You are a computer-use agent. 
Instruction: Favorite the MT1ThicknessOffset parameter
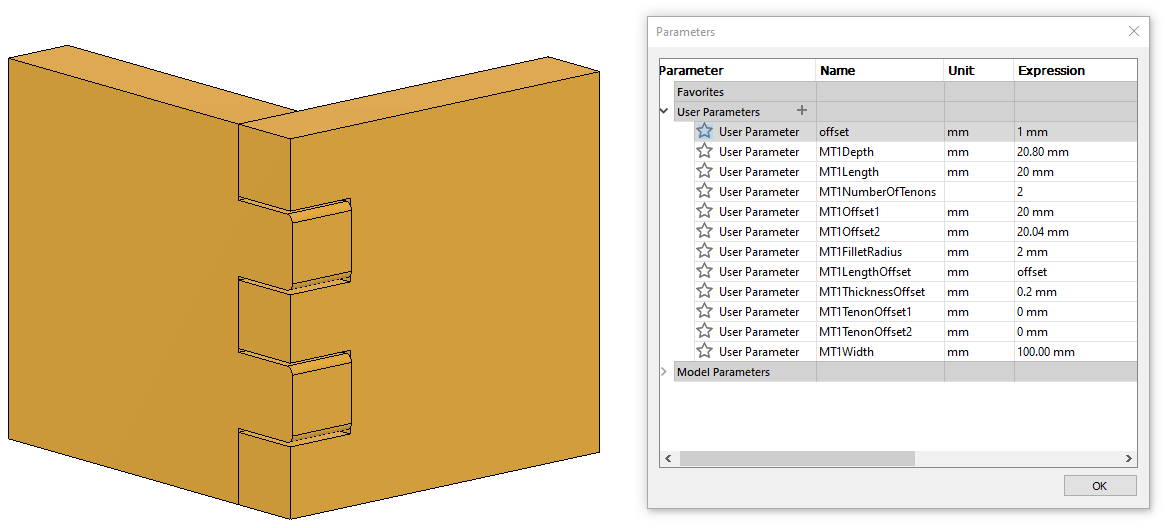[x=705, y=291]
